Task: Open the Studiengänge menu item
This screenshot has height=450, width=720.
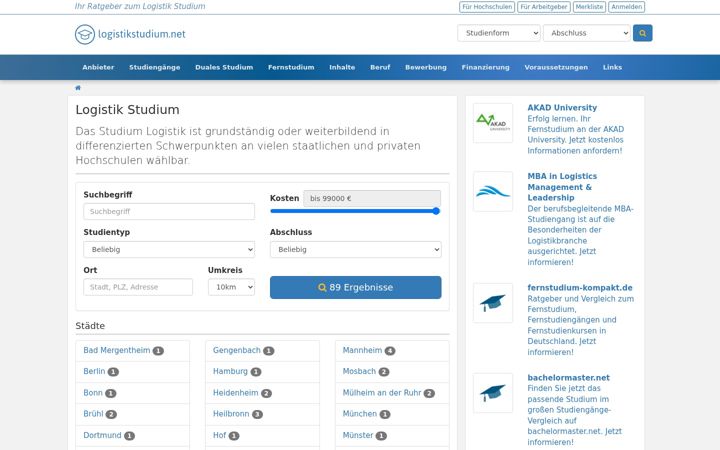Action: (155, 67)
